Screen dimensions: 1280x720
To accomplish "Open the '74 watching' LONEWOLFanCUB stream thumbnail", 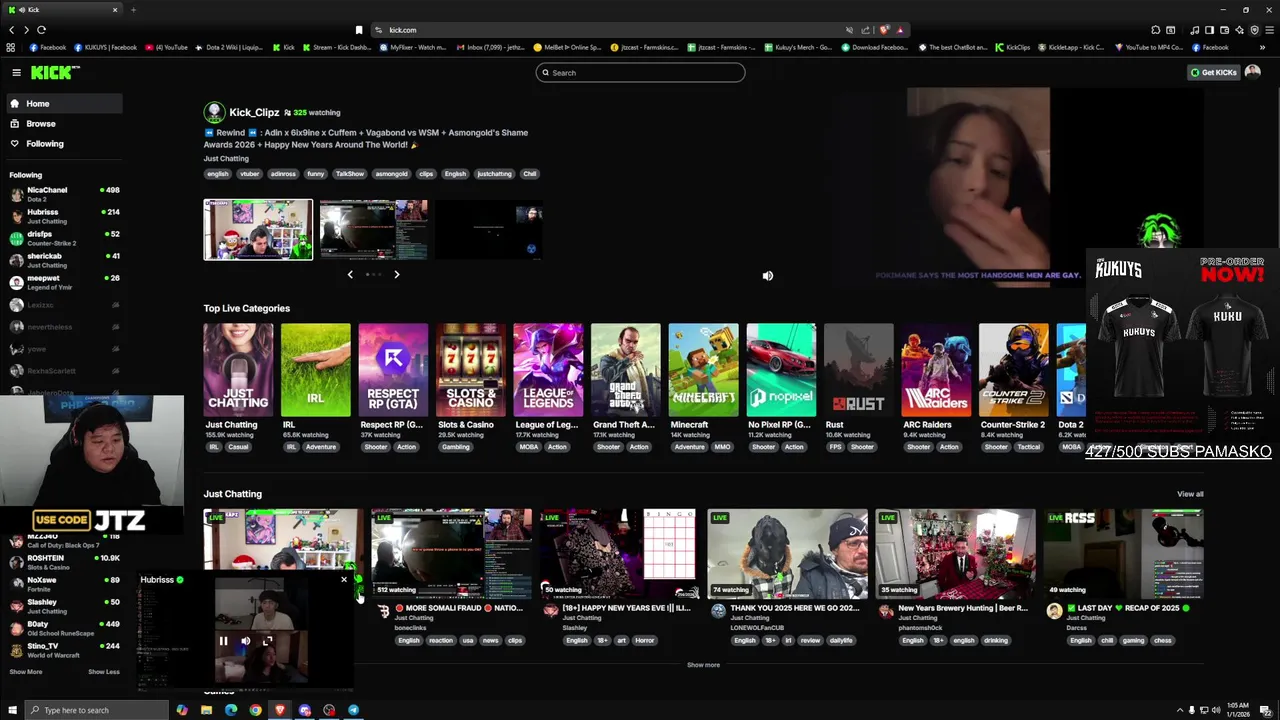I will point(787,554).
